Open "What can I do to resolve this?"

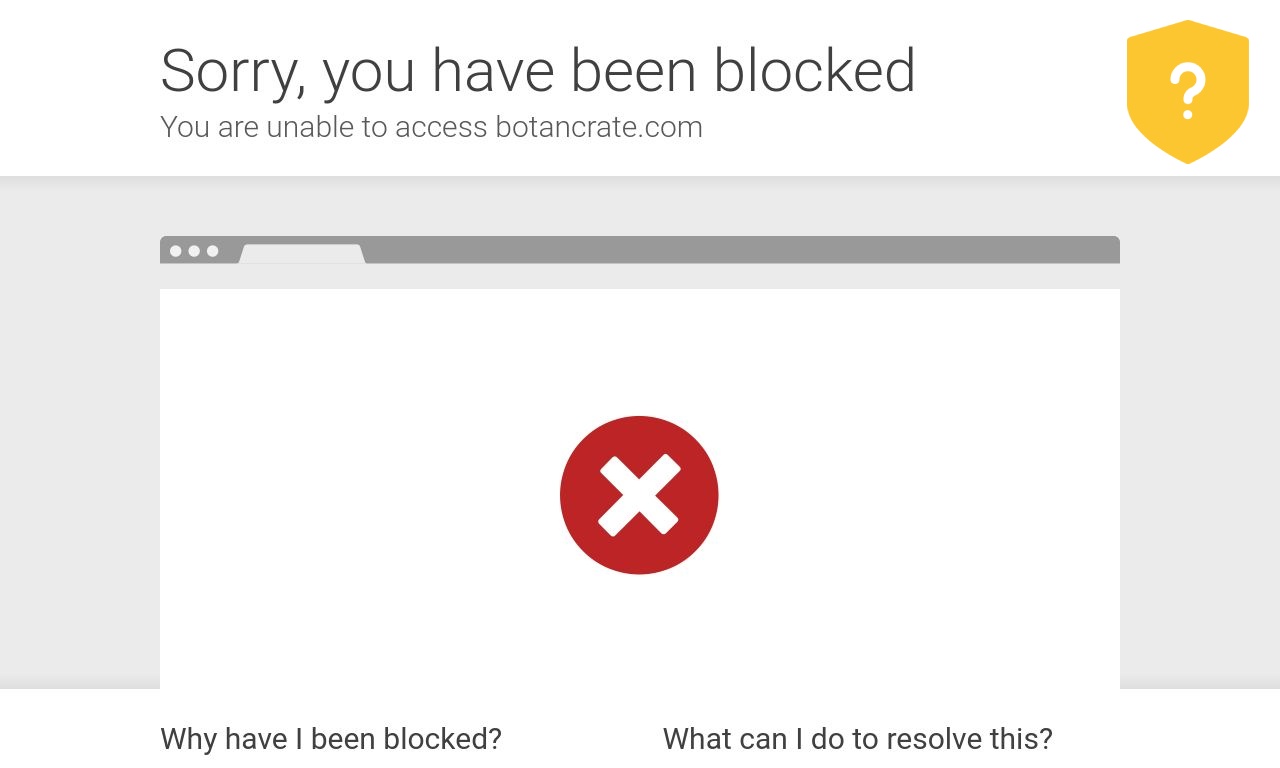[858, 739]
